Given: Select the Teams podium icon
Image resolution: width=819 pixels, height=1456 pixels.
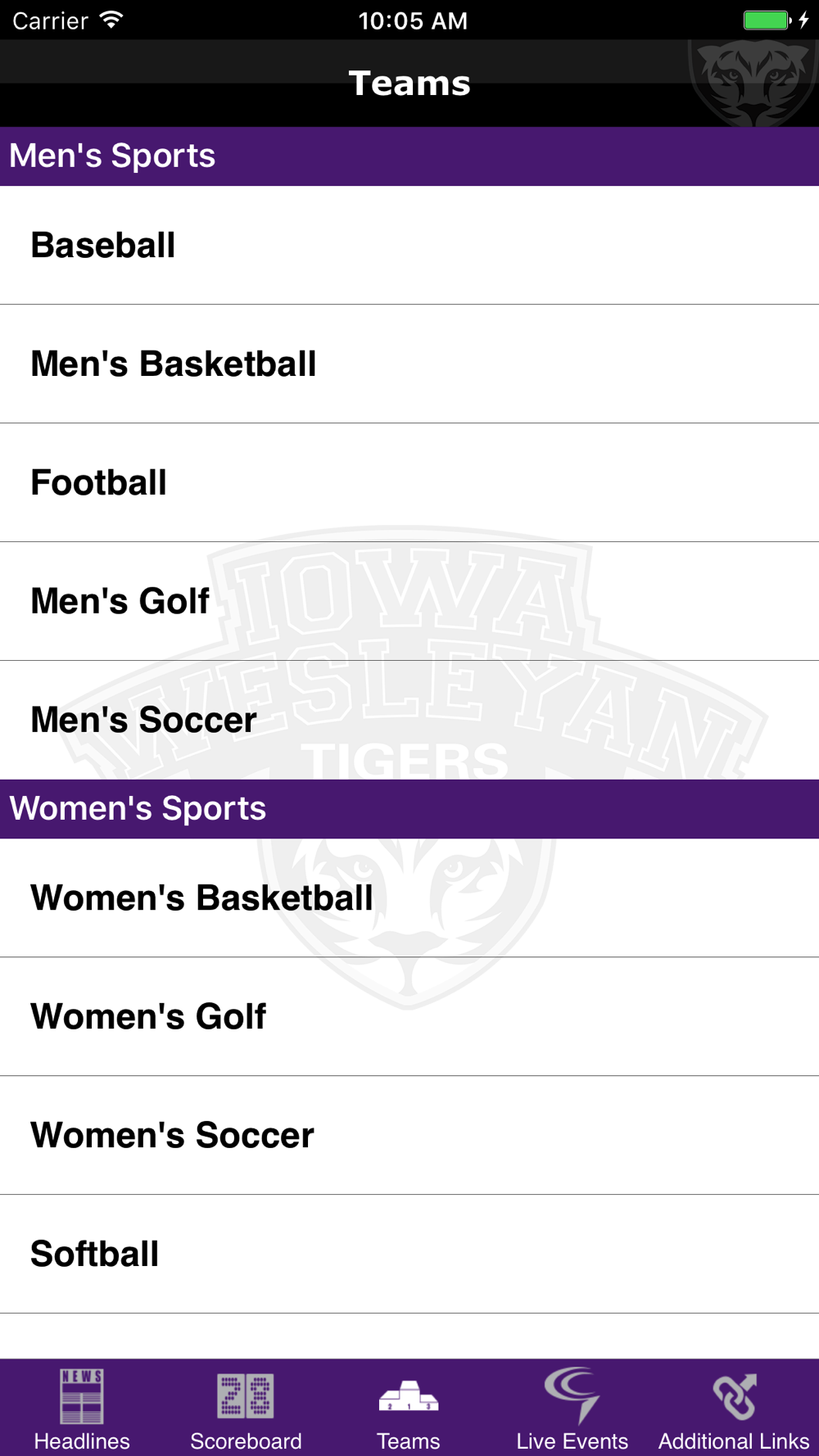Looking at the screenshot, I should pos(409,1395).
